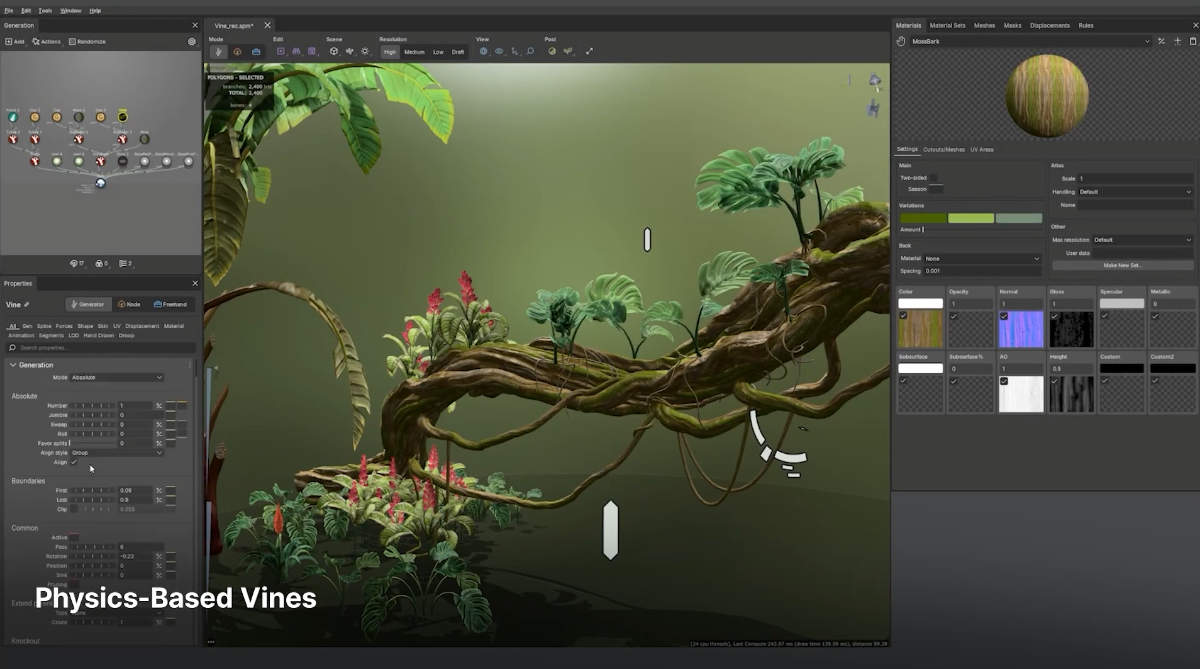The image size is (1200, 669).
Task: Click the View axes icon
Action: (515, 51)
